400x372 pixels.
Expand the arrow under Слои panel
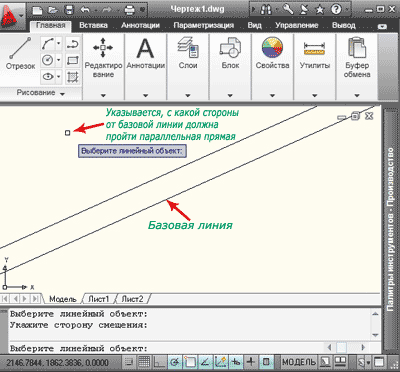pos(188,95)
